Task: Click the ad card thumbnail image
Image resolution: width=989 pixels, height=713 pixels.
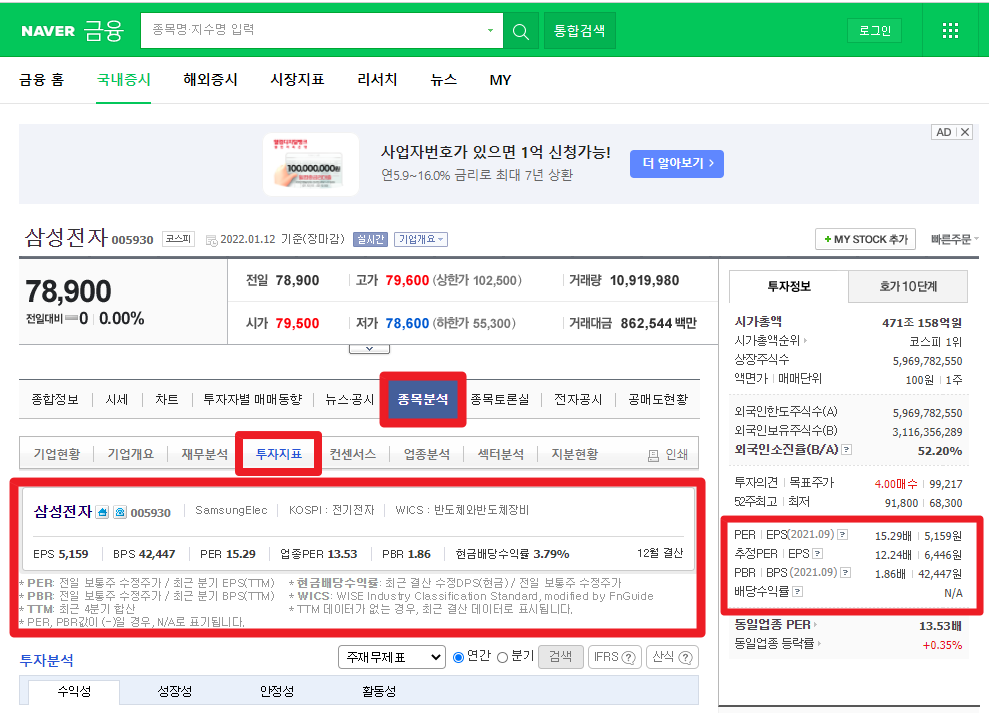Action: [x=311, y=164]
